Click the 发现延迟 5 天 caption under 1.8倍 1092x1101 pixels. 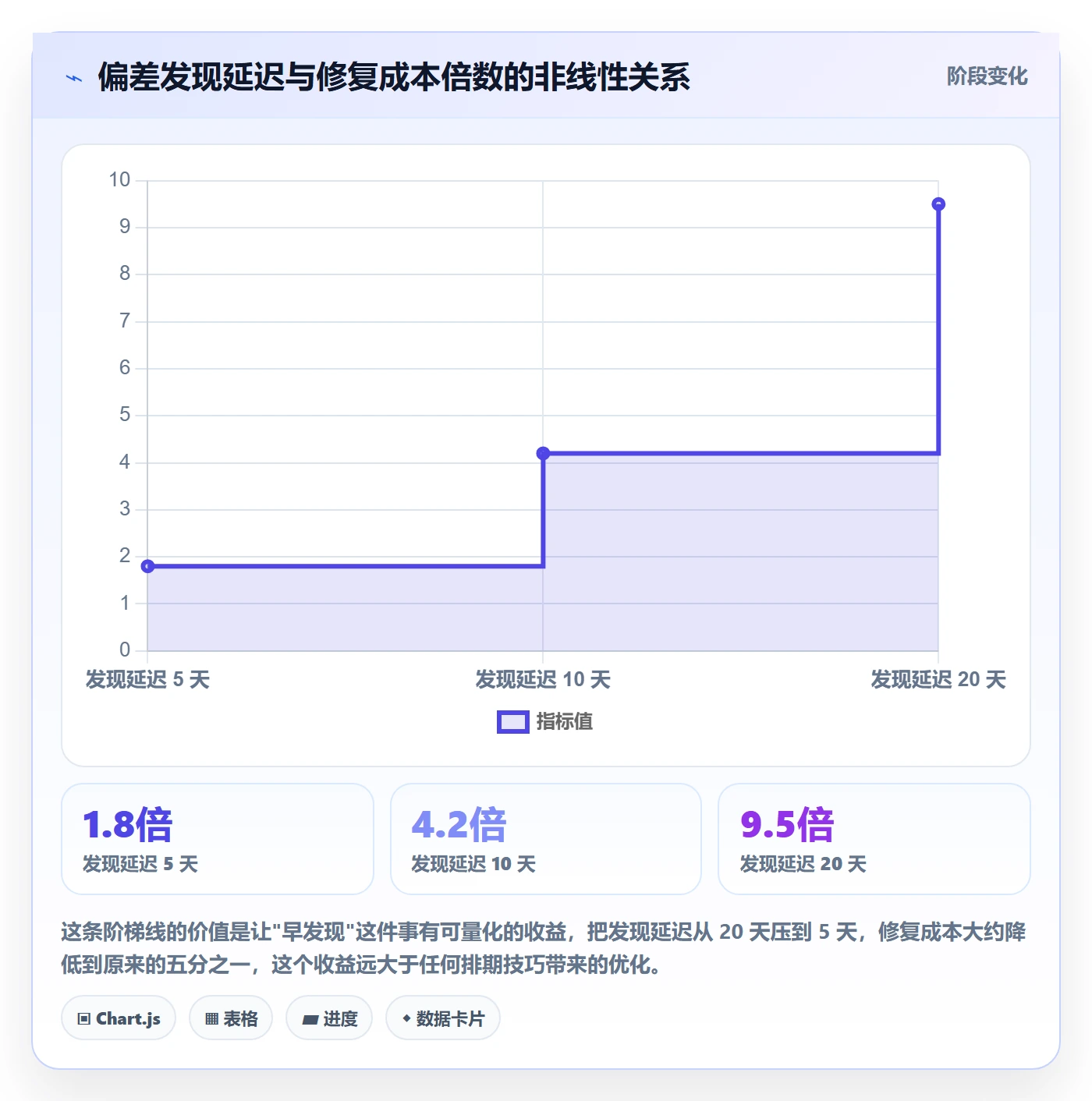140,864
